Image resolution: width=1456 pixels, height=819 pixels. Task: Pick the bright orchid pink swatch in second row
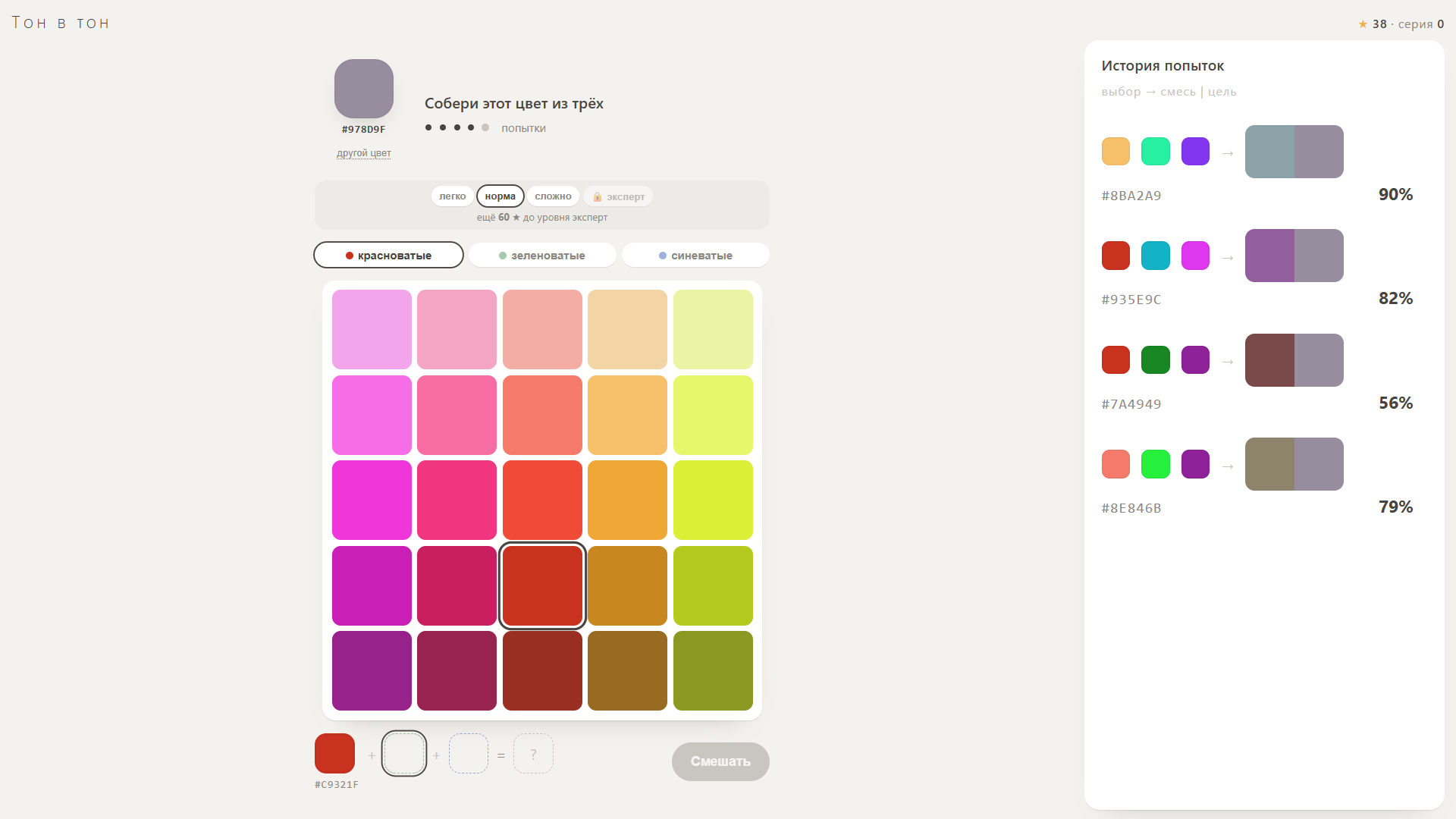pyautogui.click(x=372, y=415)
